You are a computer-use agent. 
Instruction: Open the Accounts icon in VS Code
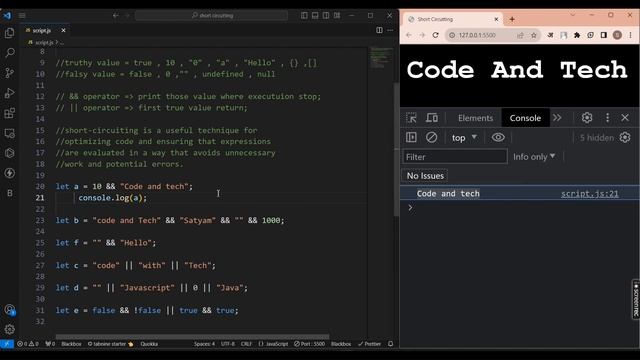(9, 309)
